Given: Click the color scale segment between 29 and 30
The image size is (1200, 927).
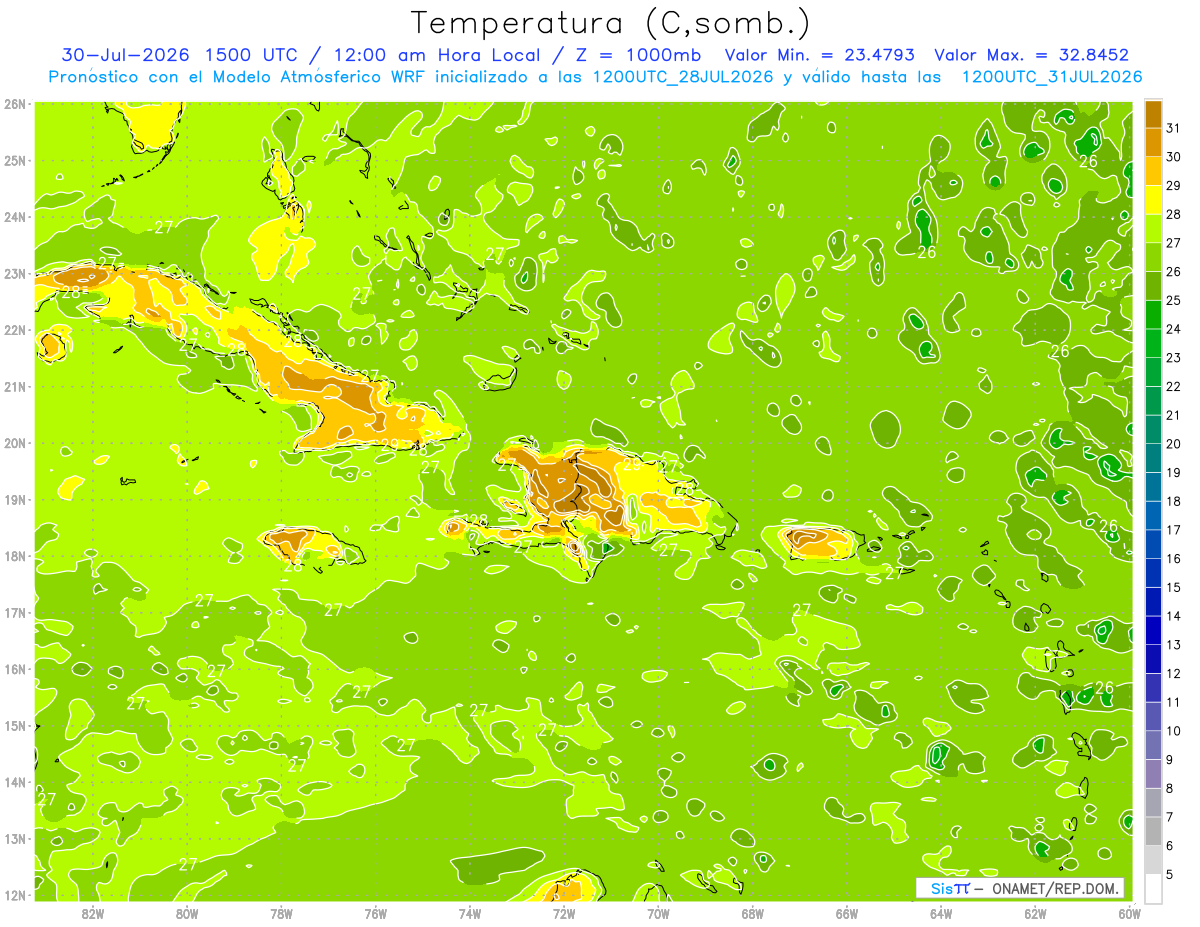Looking at the screenshot, I should pyautogui.click(x=1153, y=171).
